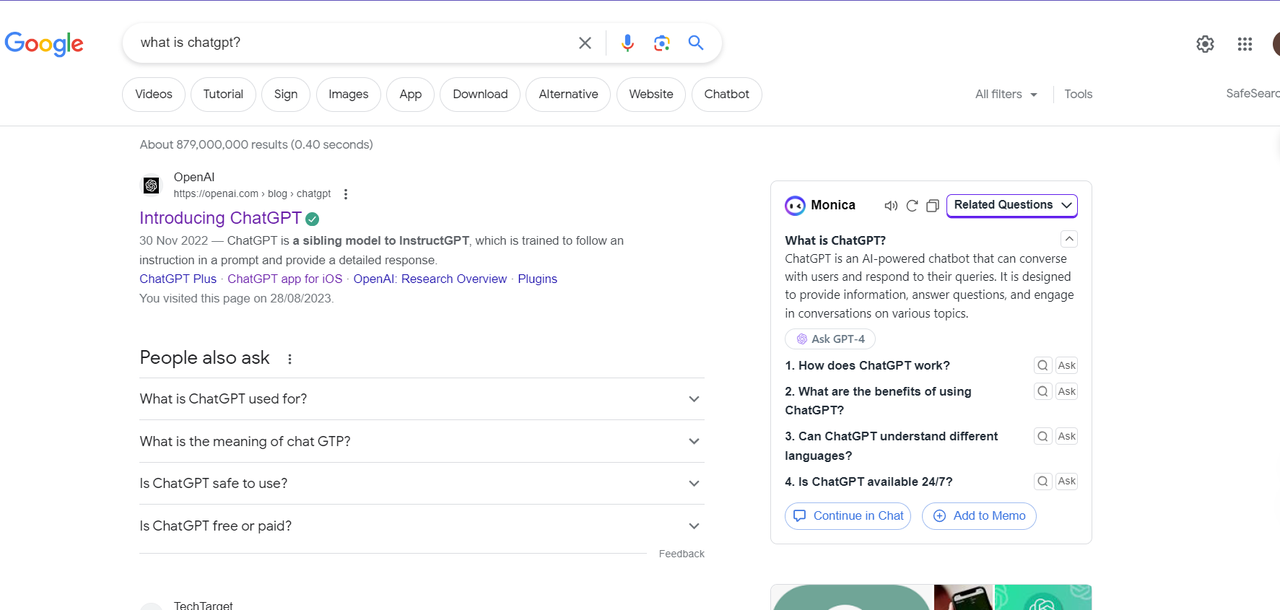Viewport: 1280px width, 610px height.
Task: Search 'Is ChatGPT available 24/7?' with its magnifier icon
Action: pyautogui.click(x=1043, y=481)
